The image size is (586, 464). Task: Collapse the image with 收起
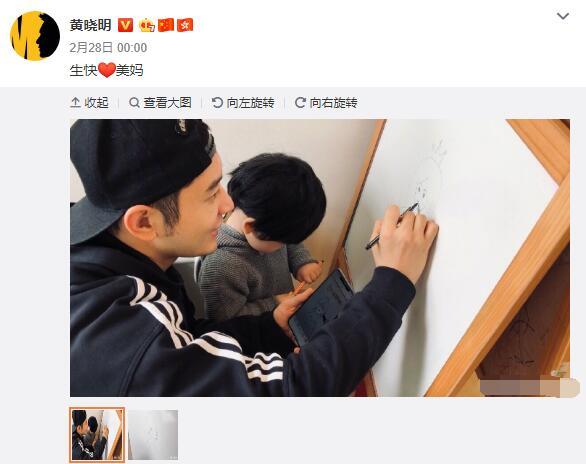coord(90,102)
